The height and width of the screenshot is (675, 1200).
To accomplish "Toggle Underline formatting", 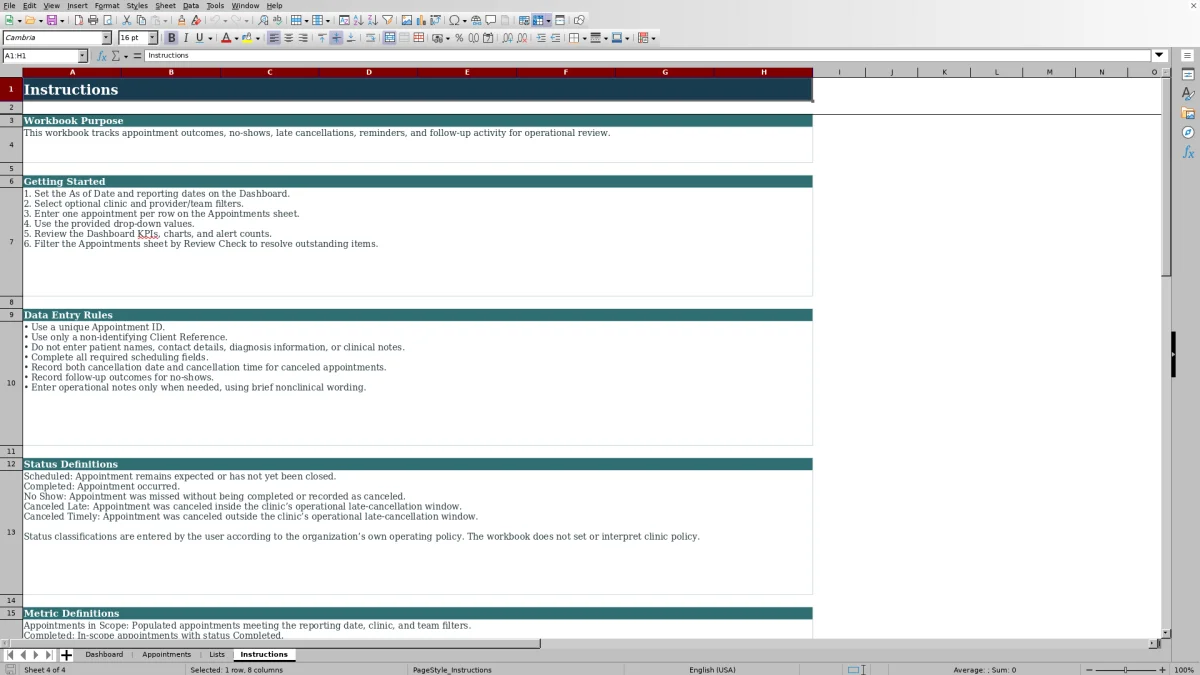I will pyautogui.click(x=199, y=38).
